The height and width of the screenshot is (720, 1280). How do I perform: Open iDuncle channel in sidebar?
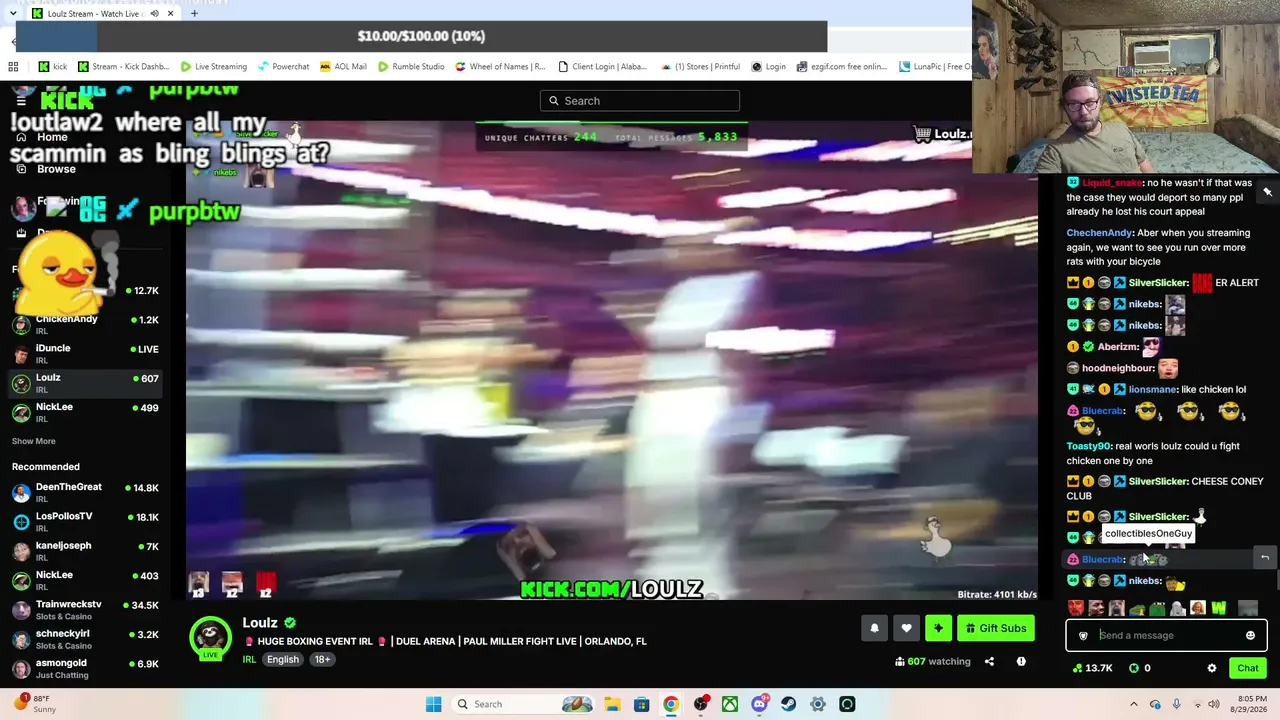[x=85, y=353]
